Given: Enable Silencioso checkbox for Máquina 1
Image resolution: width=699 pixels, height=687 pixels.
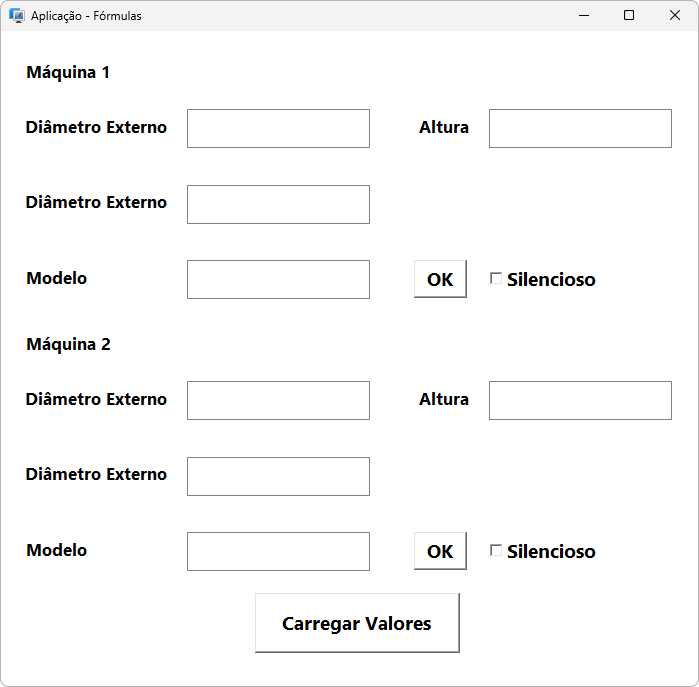Looking at the screenshot, I should 496,279.
